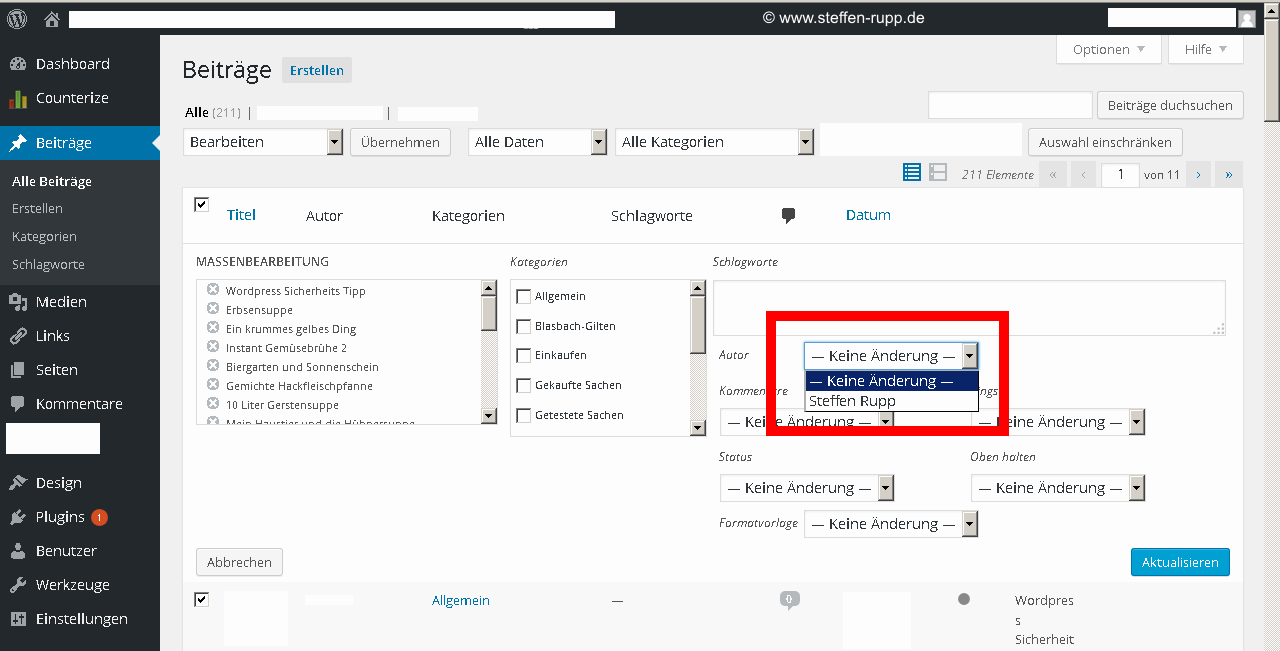Viewport: 1280px width, 651px height.
Task: Open the Oben halten dropdown
Action: point(1057,488)
